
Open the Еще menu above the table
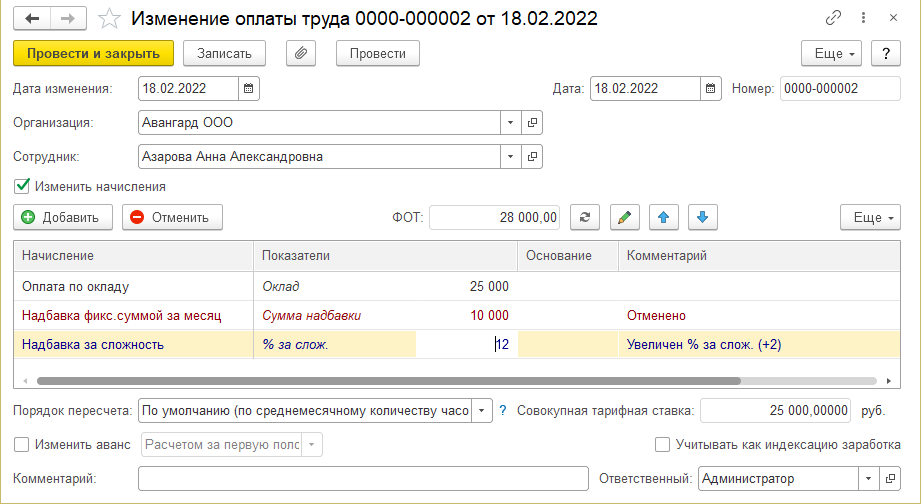click(870, 217)
